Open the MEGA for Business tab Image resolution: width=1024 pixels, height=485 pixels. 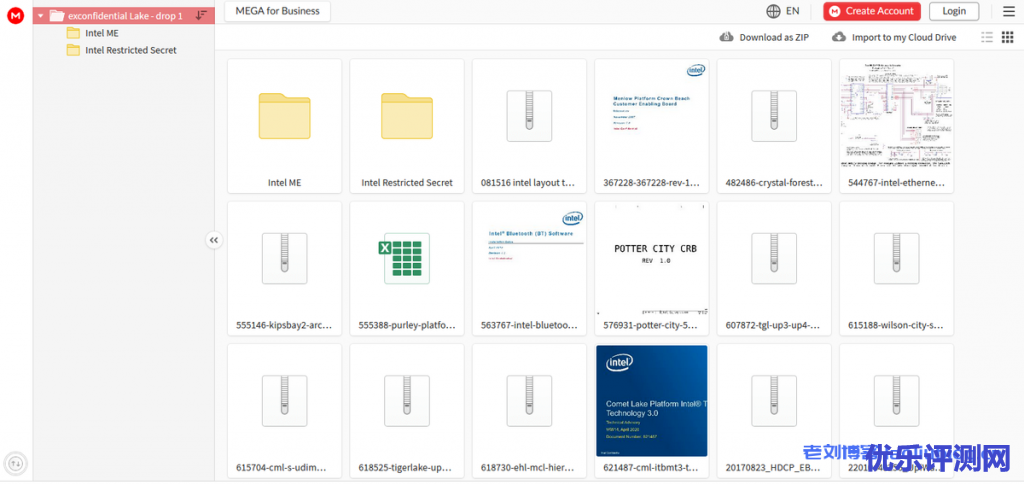click(277, 11)
